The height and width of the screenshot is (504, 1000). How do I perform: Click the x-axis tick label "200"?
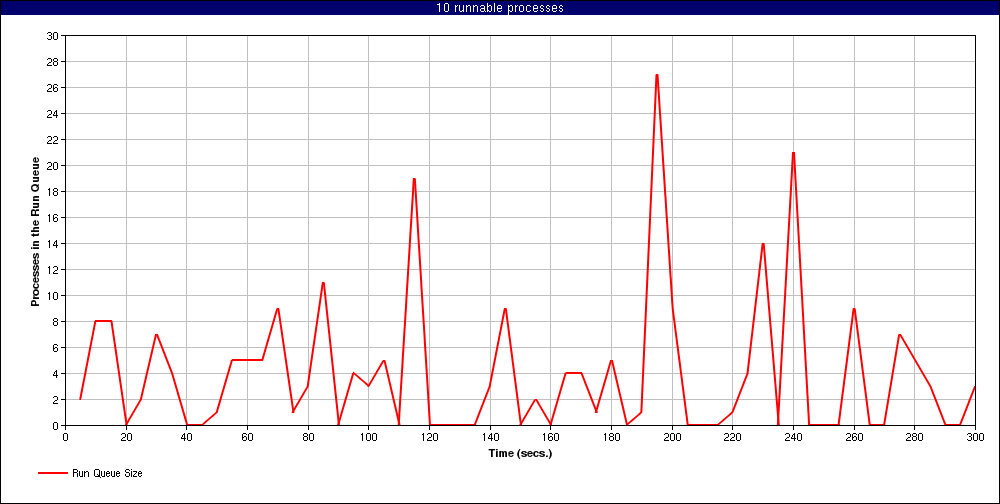click(x=672, y=437)
